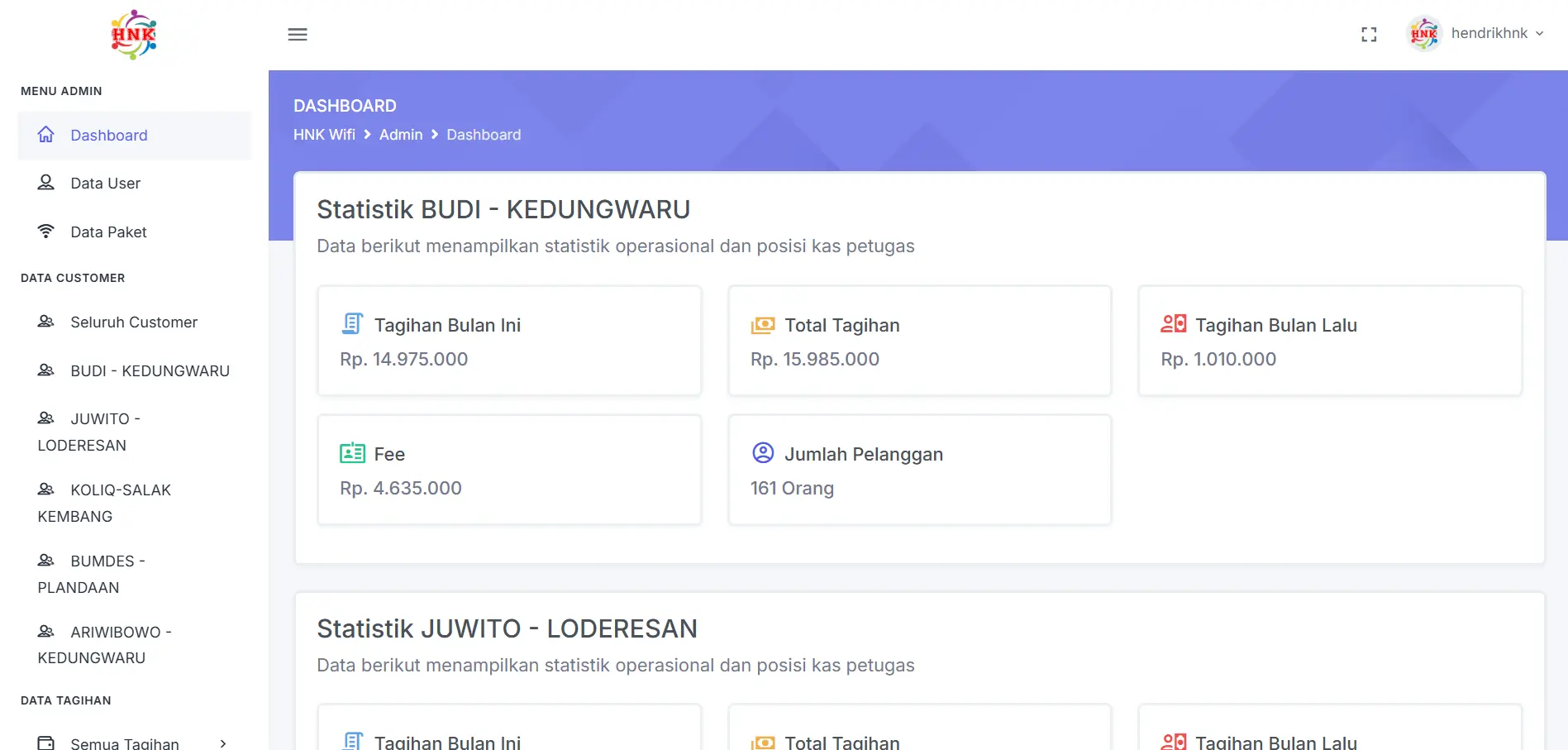1568x750 pixels.
Task: Click the user avatar in the header
Action: coord(1424,34)
